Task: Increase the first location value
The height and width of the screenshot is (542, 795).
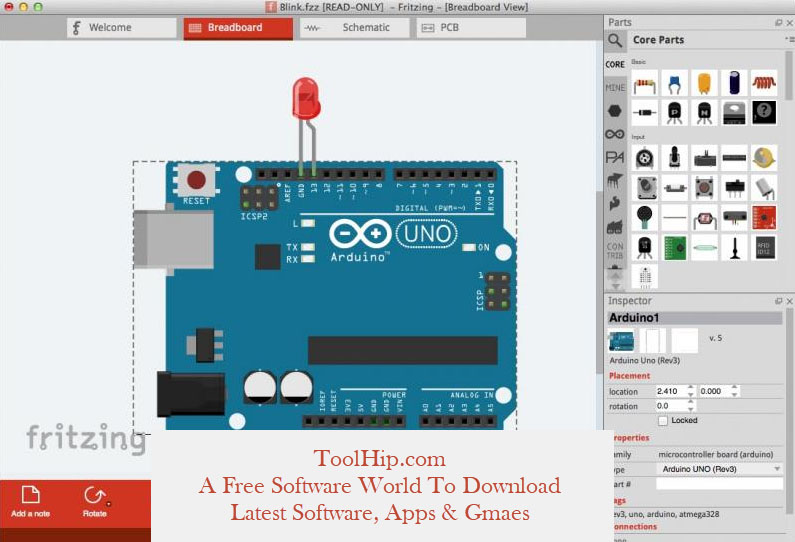Action: point(691,388)
